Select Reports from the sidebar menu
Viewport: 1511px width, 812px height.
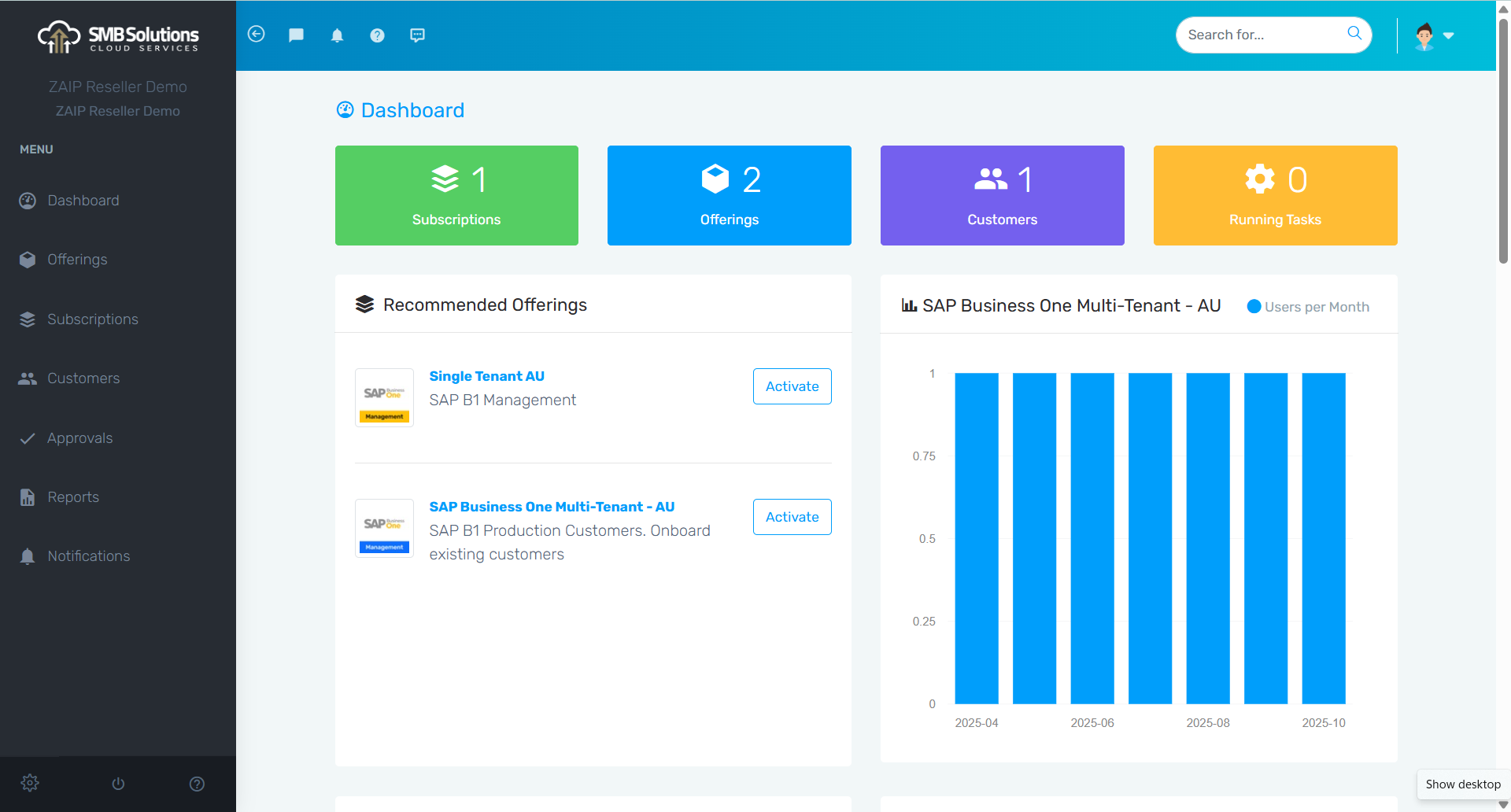tap(72, 497)
